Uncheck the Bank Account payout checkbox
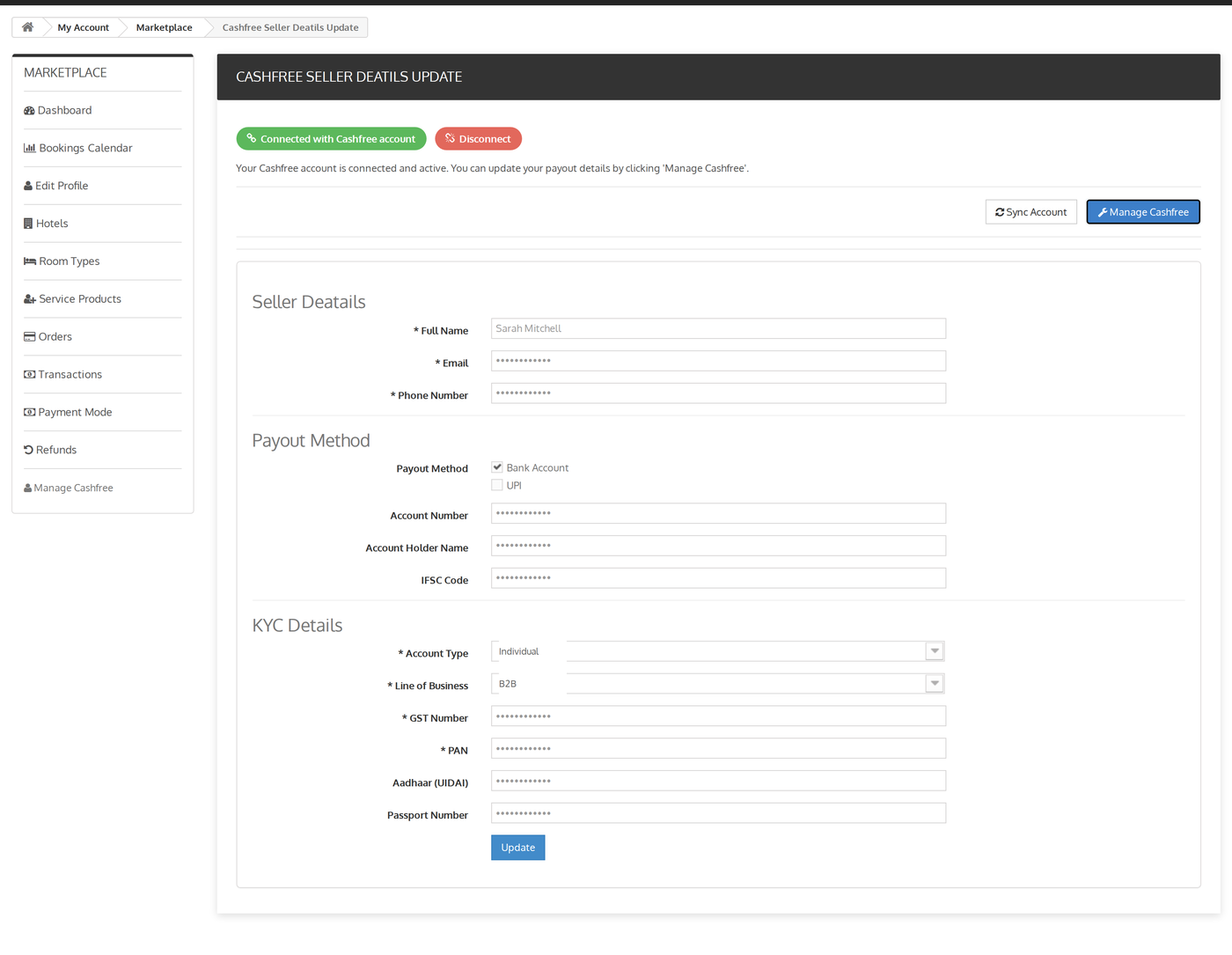Viewport: 1232px width, 955px height. (x=497, y=467)
